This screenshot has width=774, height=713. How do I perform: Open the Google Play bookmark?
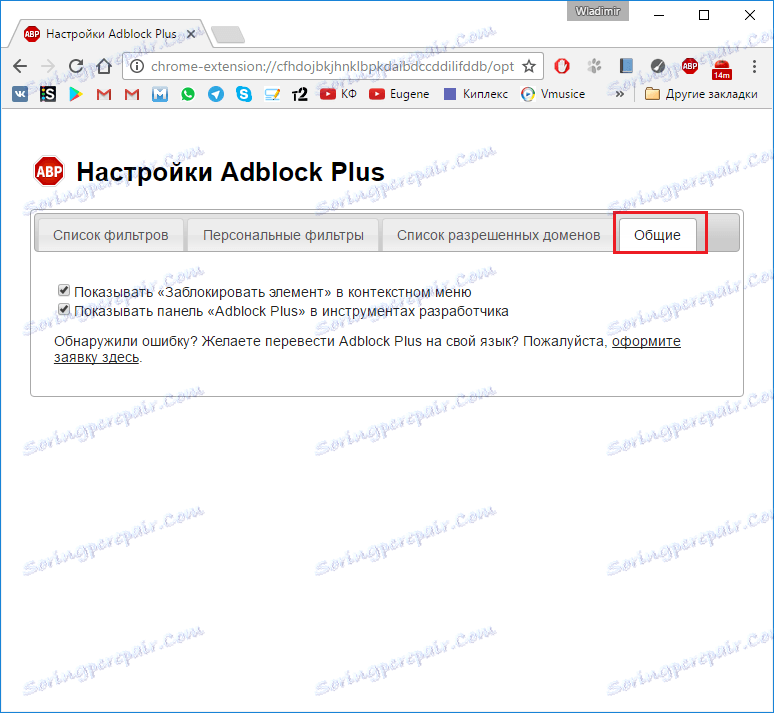pos(76,94)
